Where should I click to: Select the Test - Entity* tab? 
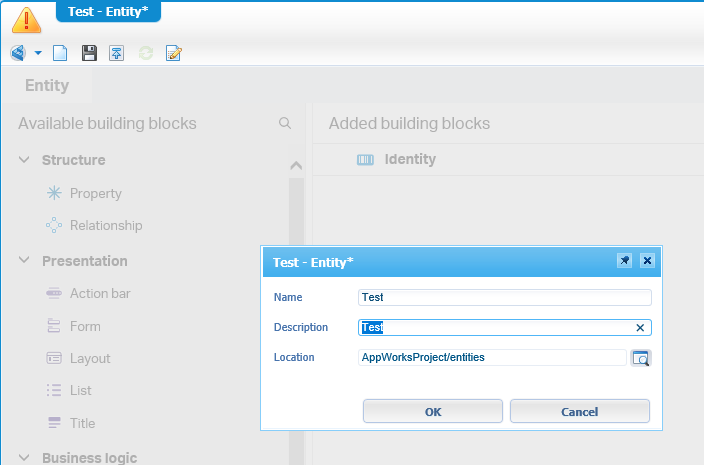(x=108, y=12)
